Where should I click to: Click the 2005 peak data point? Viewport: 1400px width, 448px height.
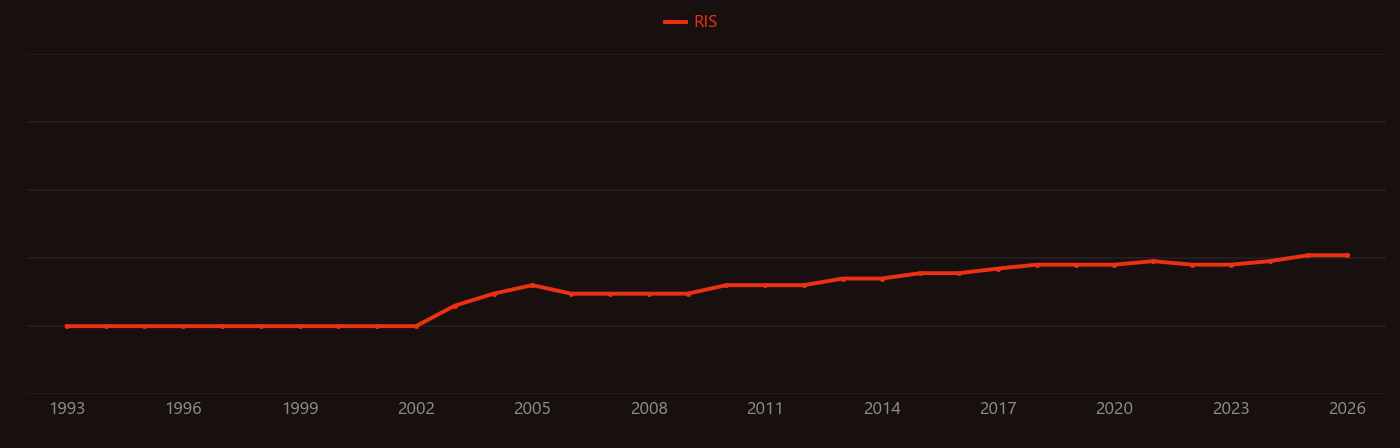(x=532, y=285)
